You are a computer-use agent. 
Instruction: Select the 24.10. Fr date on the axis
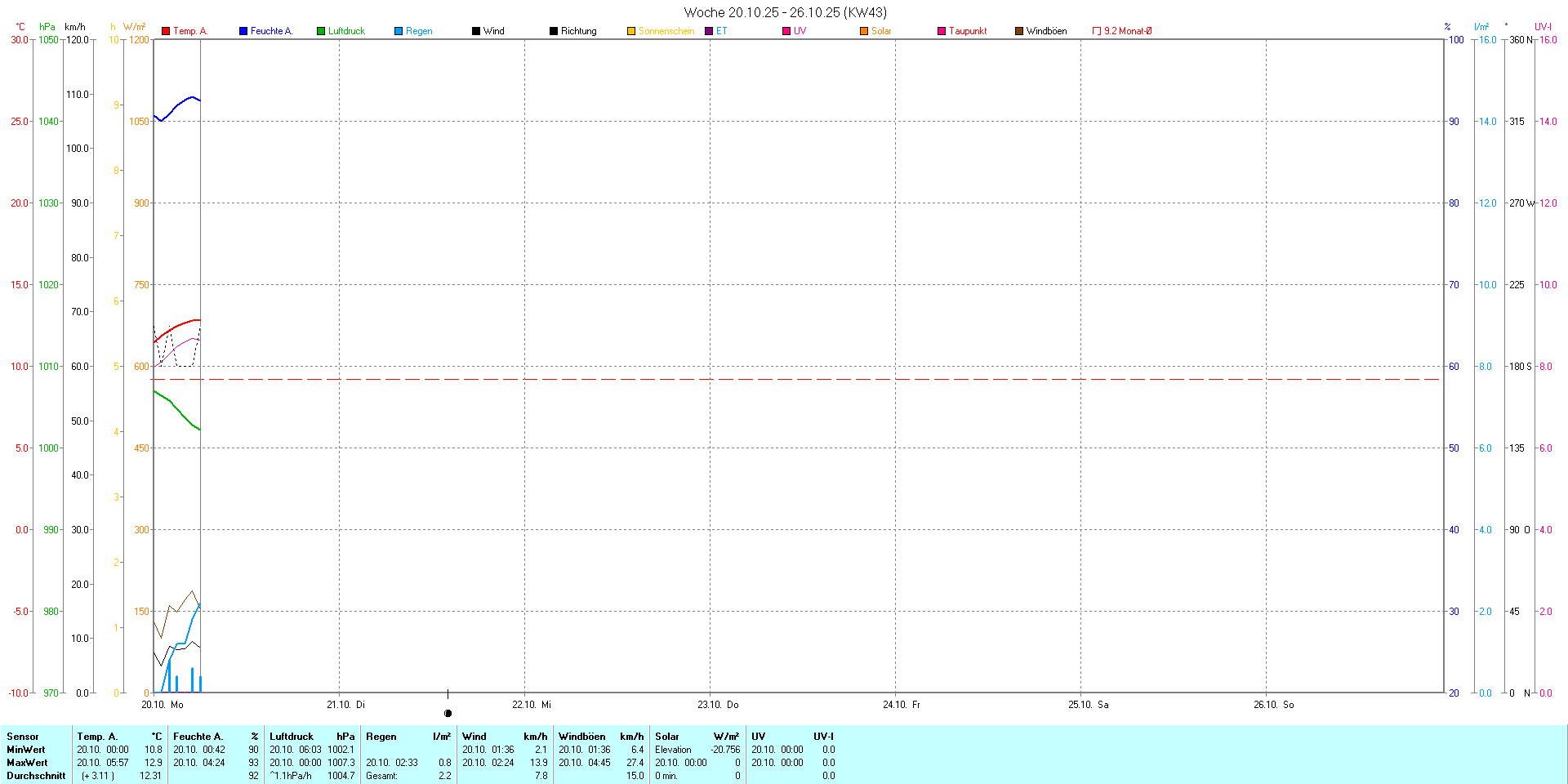coord(902,704)
